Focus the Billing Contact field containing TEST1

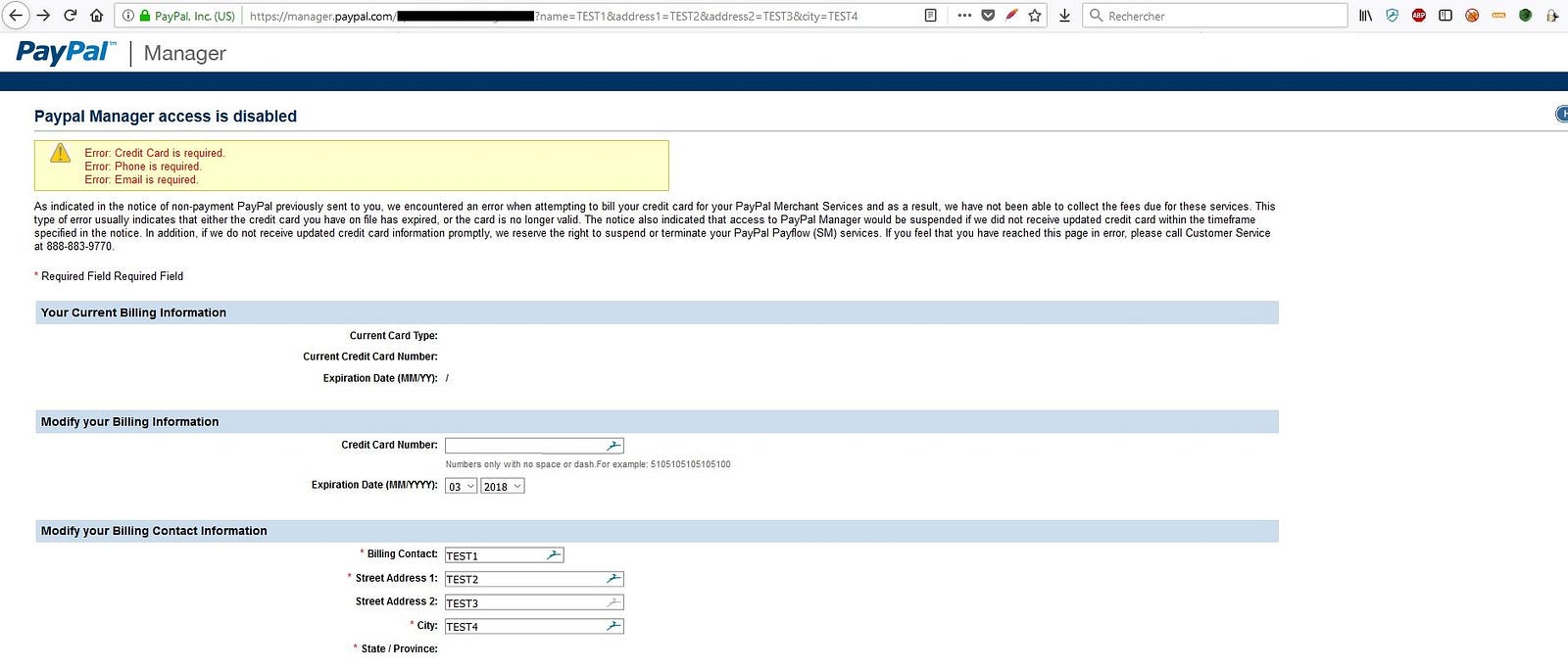(x=505, y=555)
